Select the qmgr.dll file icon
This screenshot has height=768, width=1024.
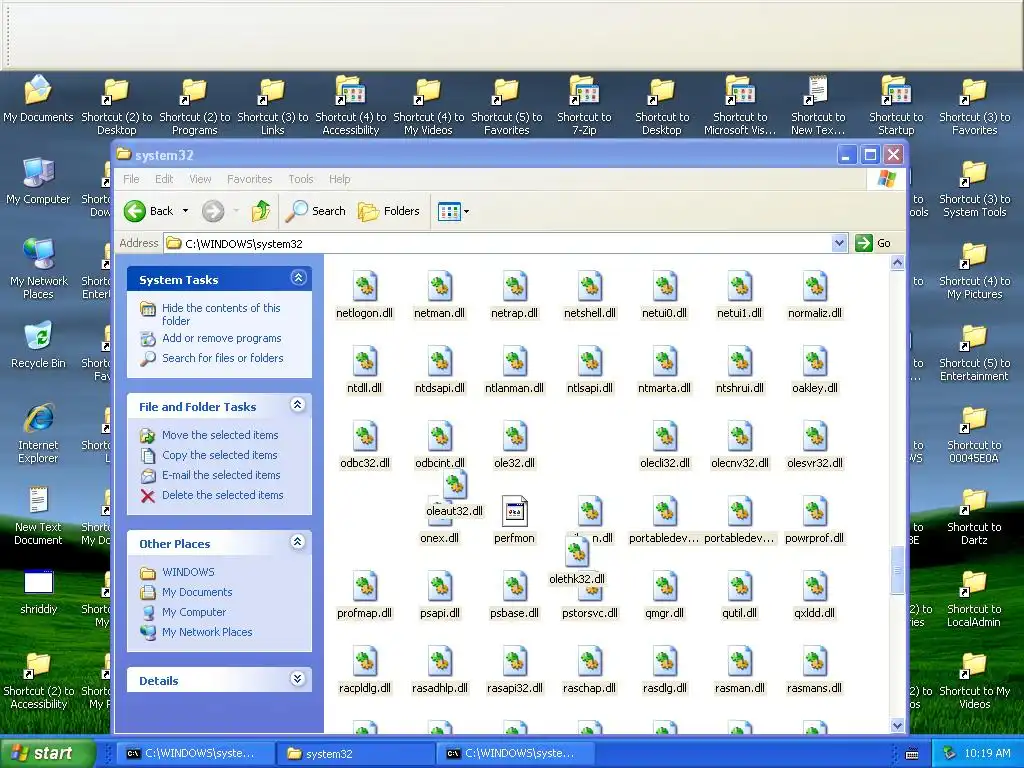coord(664,587)
